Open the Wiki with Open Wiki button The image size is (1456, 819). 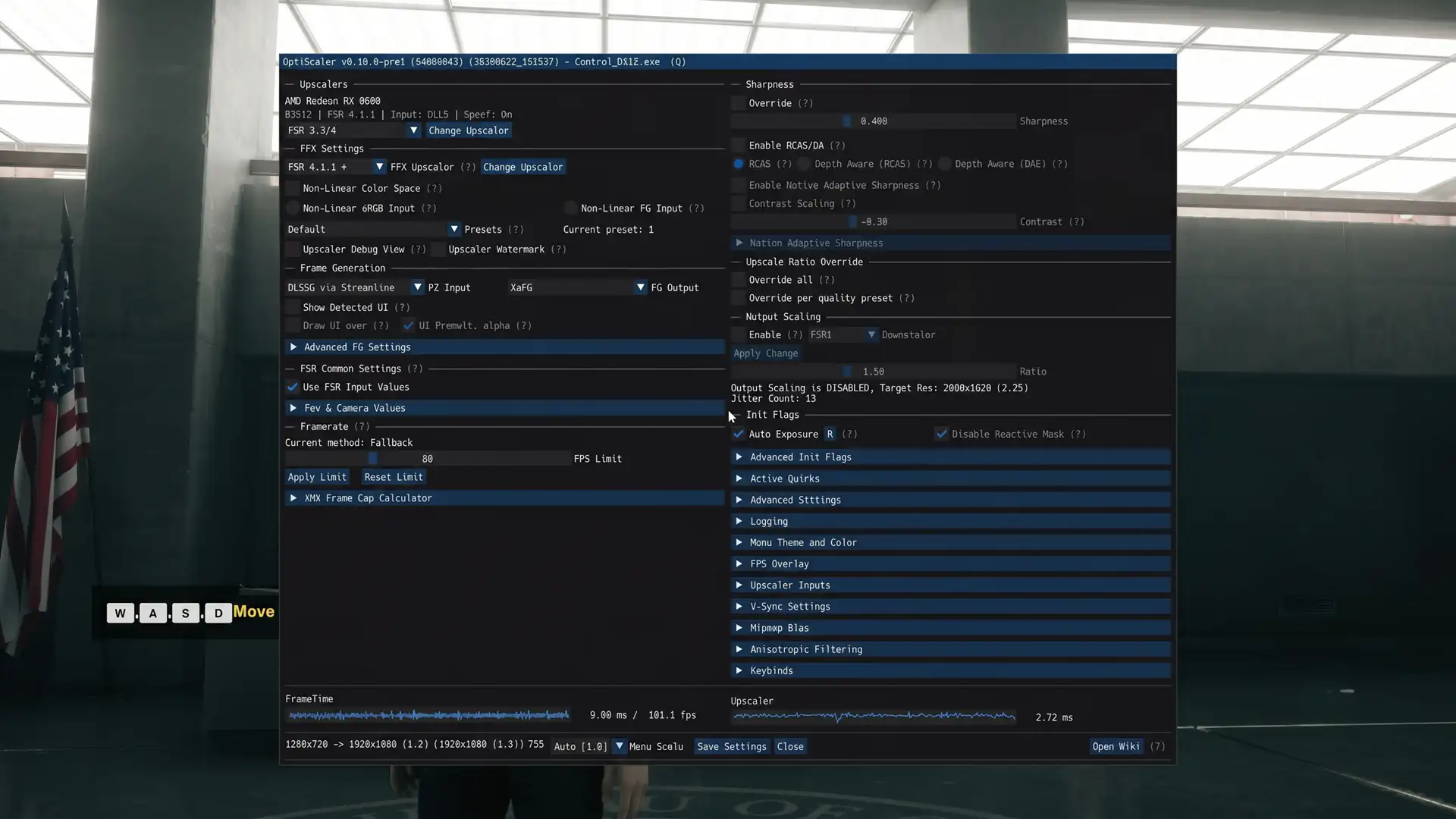1116,746
